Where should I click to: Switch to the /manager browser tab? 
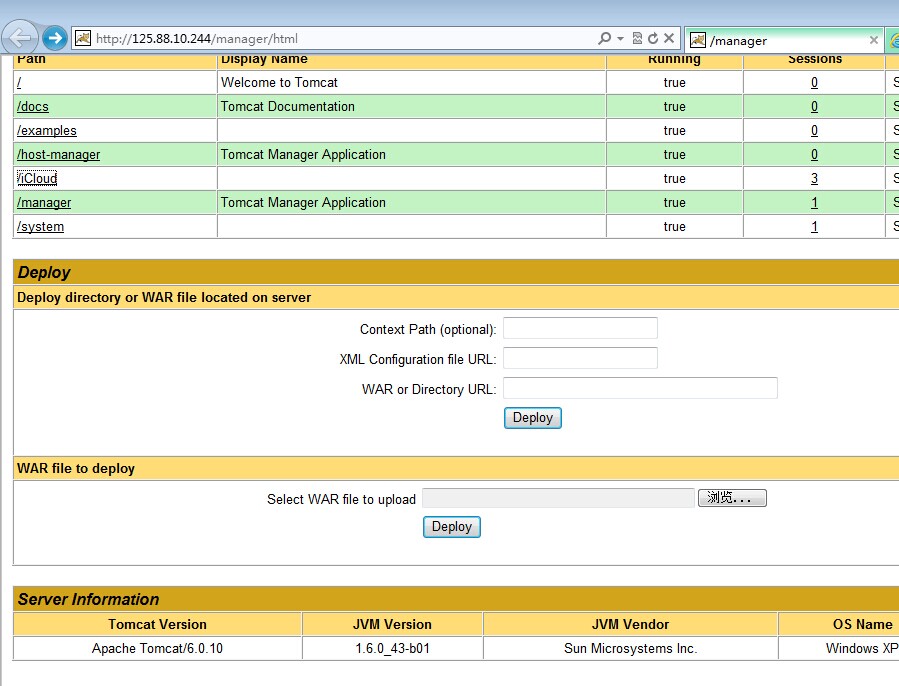point(783,40)
